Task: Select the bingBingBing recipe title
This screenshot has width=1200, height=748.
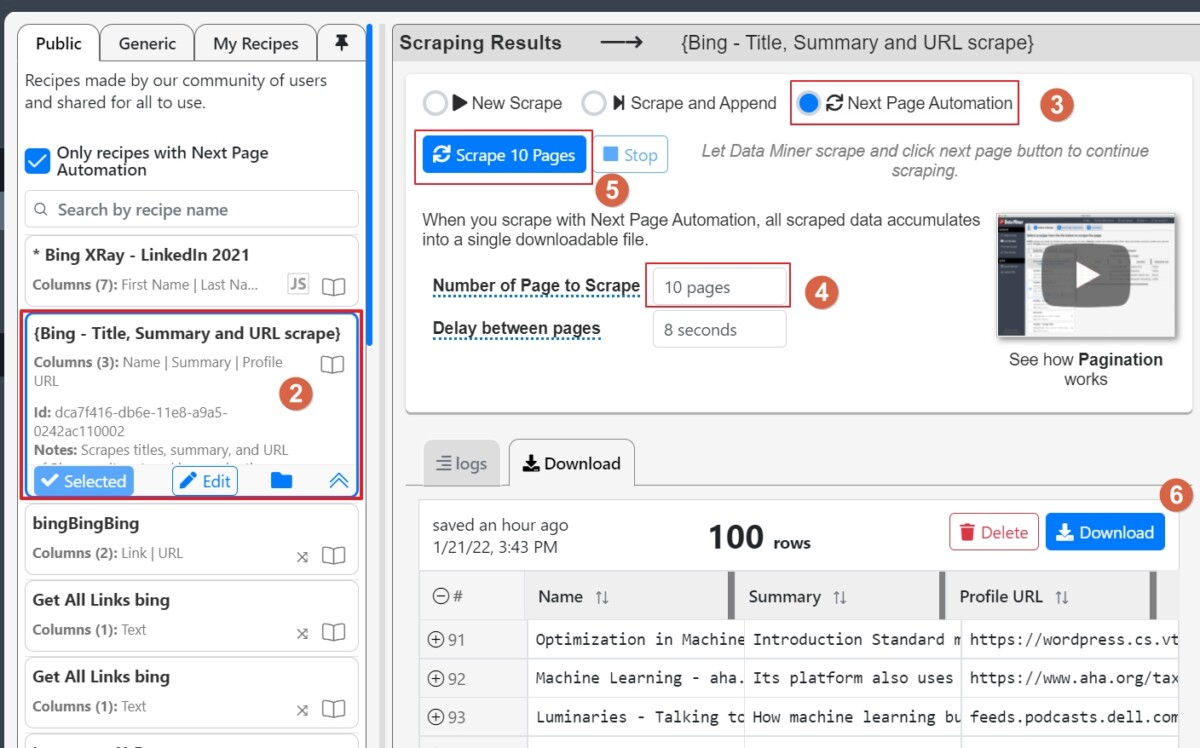Action: point(86,523)
